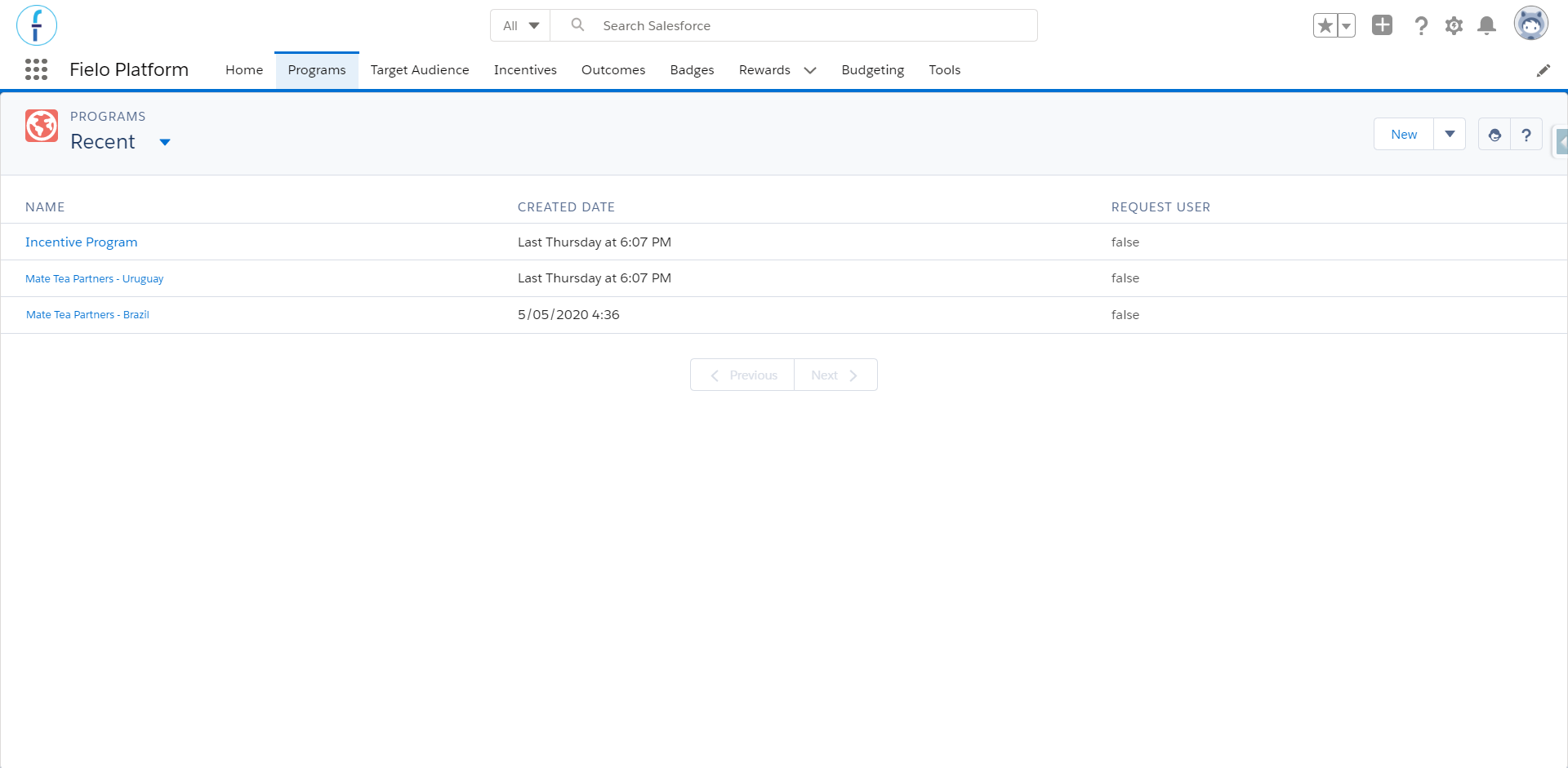Select Incentive Program's created date cell
Screen dimensions: 1568x768
(x=595, y=242)
